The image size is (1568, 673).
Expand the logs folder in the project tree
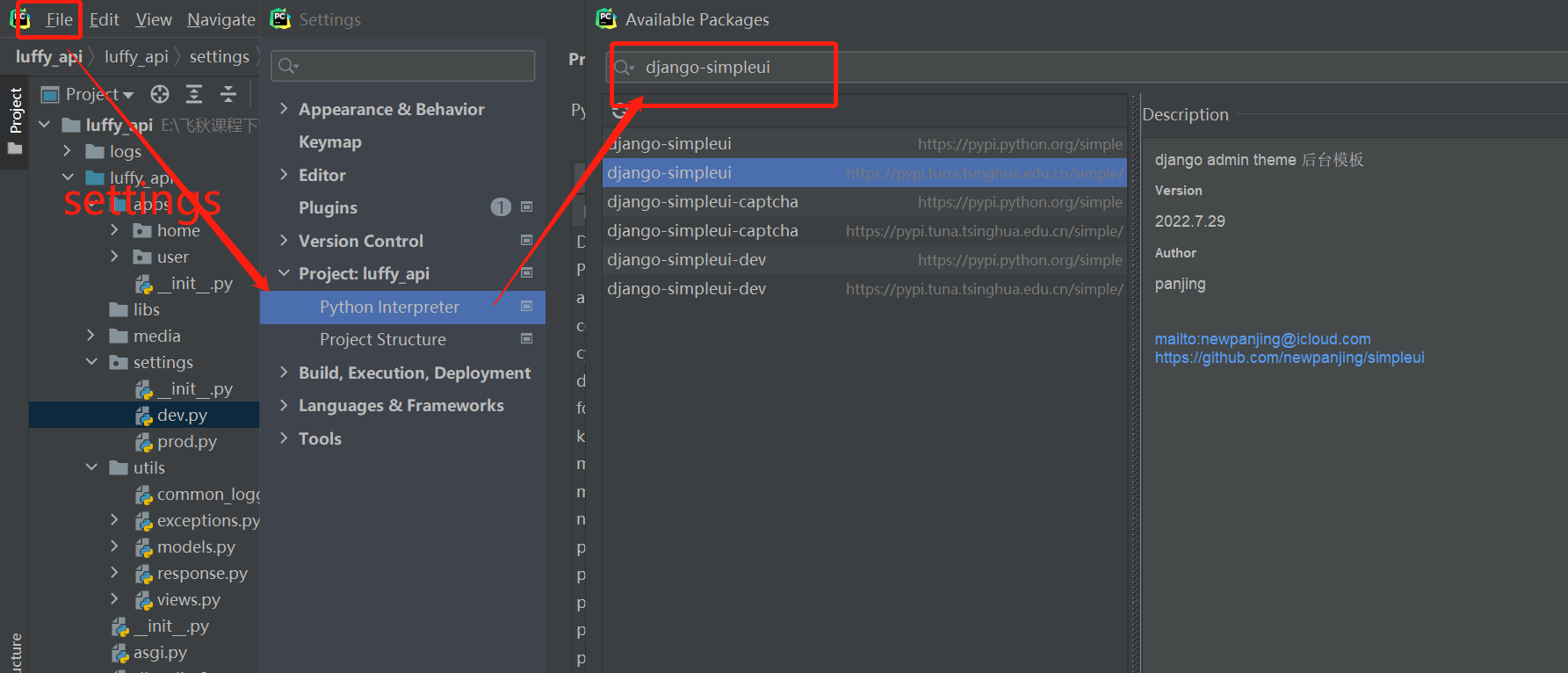[x=68, y=151]
